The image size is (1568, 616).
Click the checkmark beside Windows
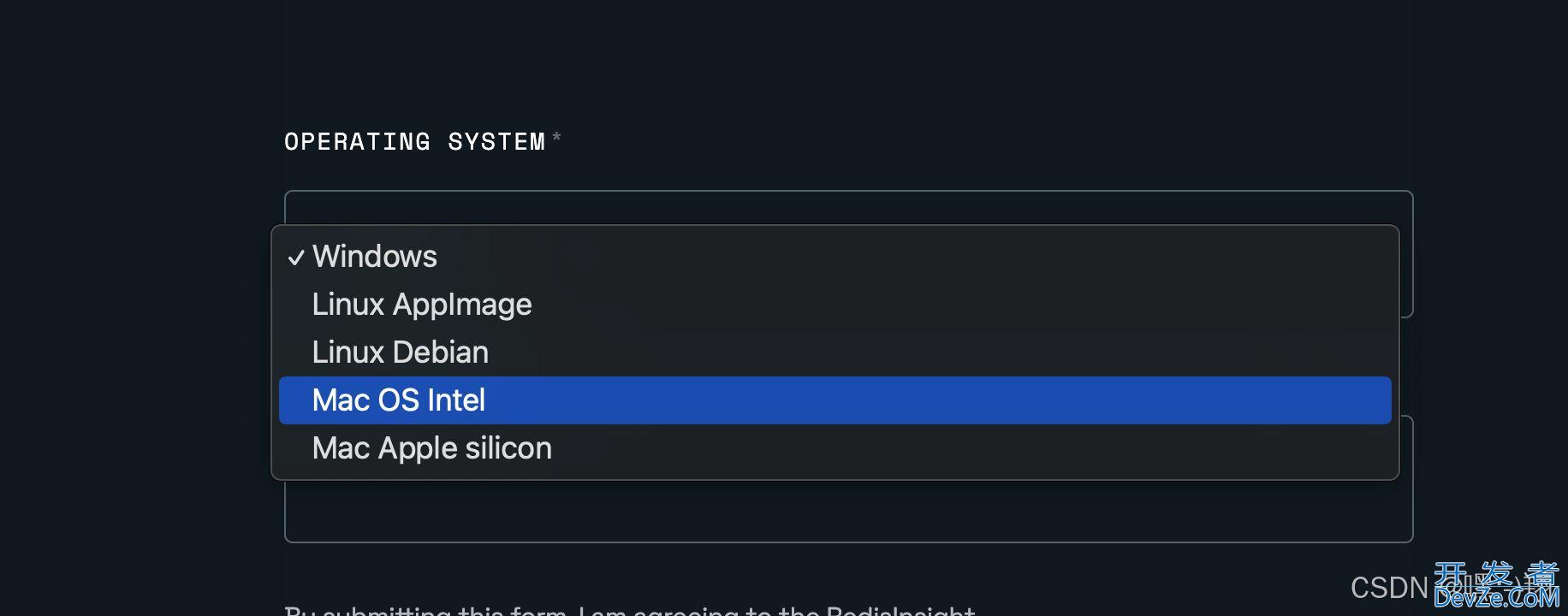296,258
